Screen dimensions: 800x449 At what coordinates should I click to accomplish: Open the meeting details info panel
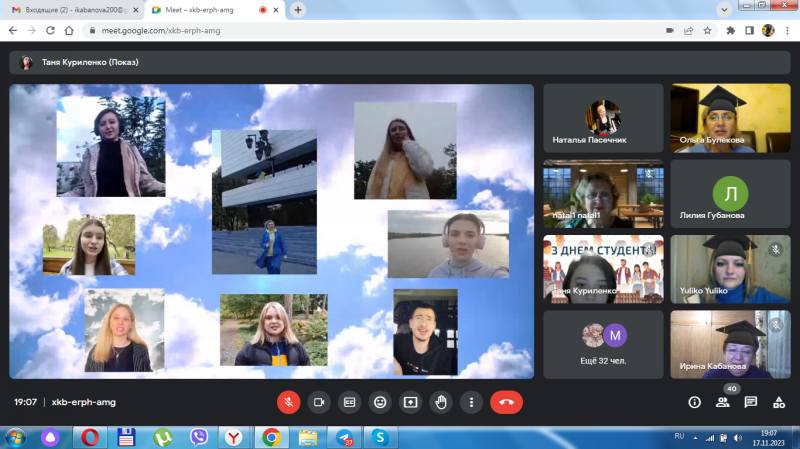click(694, 402)
